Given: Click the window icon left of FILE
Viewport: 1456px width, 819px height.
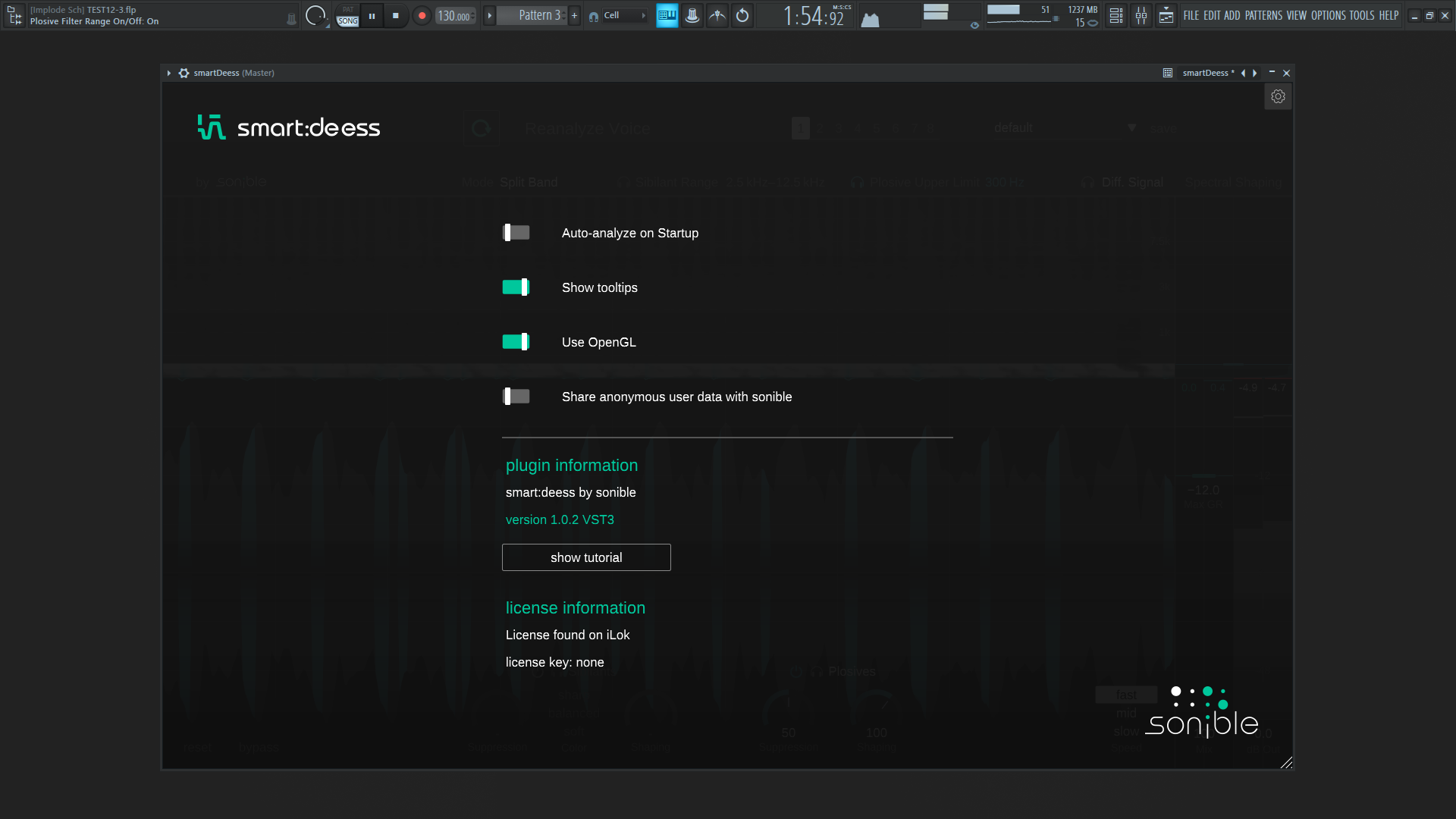Looking at the screenshot, I should tap(1166, 15).
